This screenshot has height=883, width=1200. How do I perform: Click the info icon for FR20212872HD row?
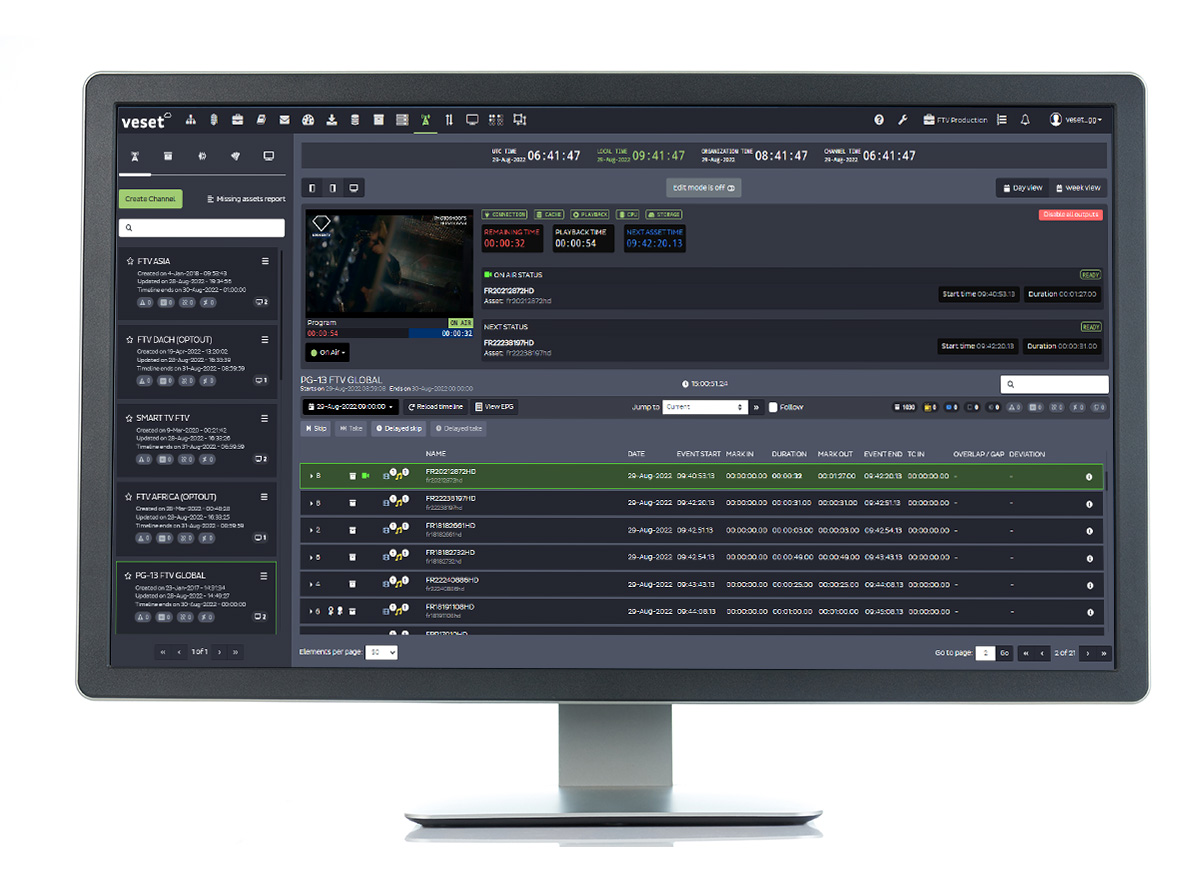(x=1089, y=477)
